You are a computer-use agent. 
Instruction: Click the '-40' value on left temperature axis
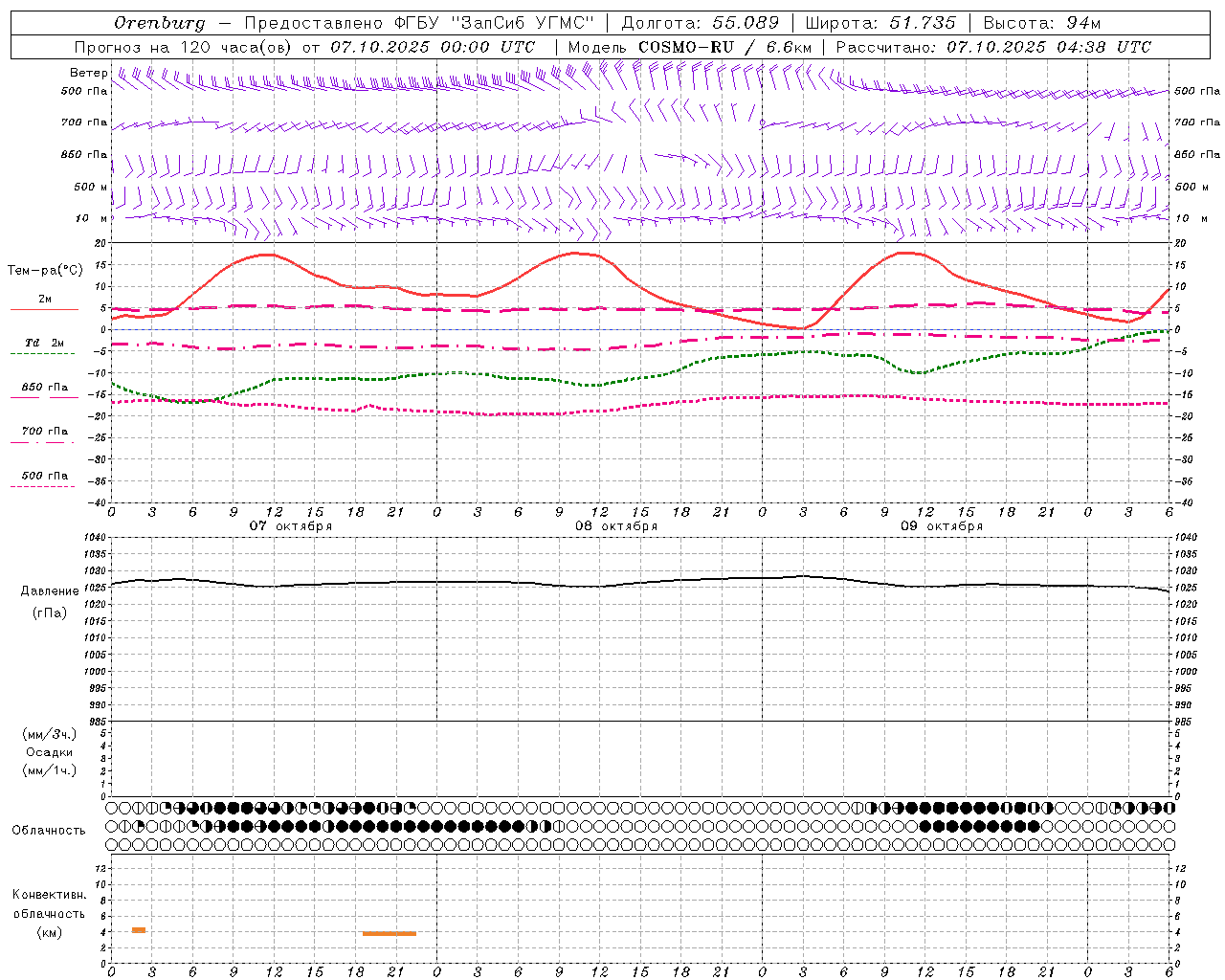coord(97,502)
